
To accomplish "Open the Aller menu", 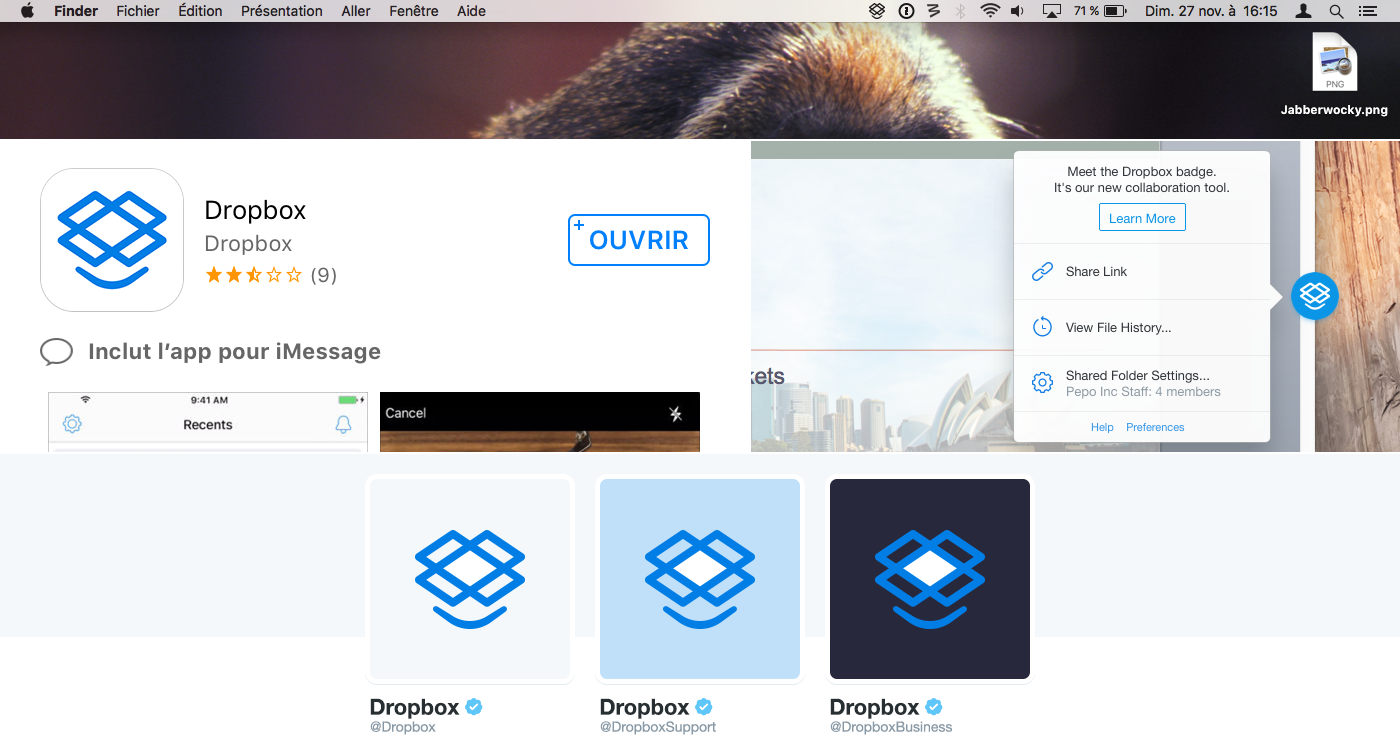I will pos(356,11).
